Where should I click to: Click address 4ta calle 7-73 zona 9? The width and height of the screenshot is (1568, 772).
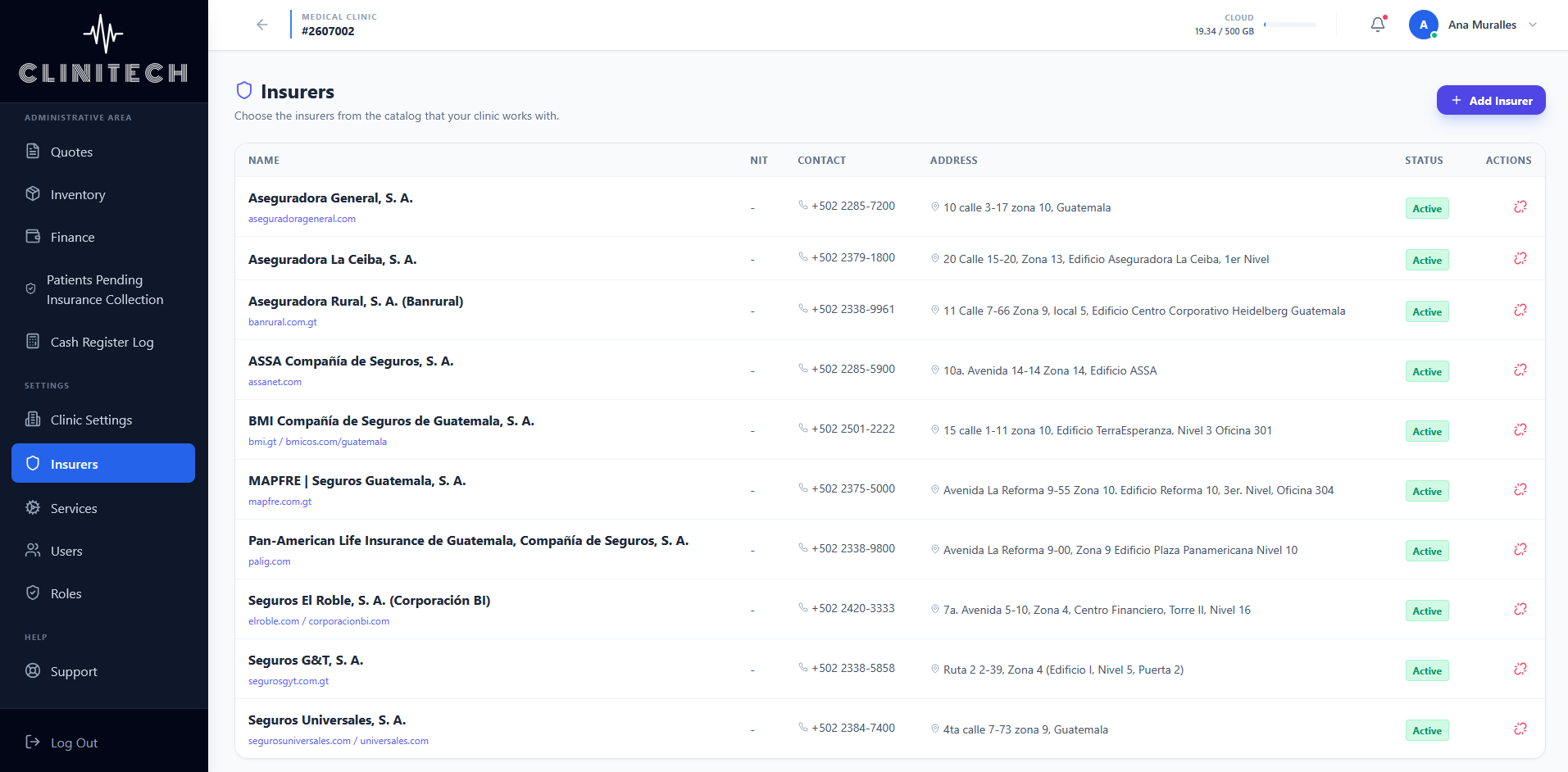click(1025, 729)
